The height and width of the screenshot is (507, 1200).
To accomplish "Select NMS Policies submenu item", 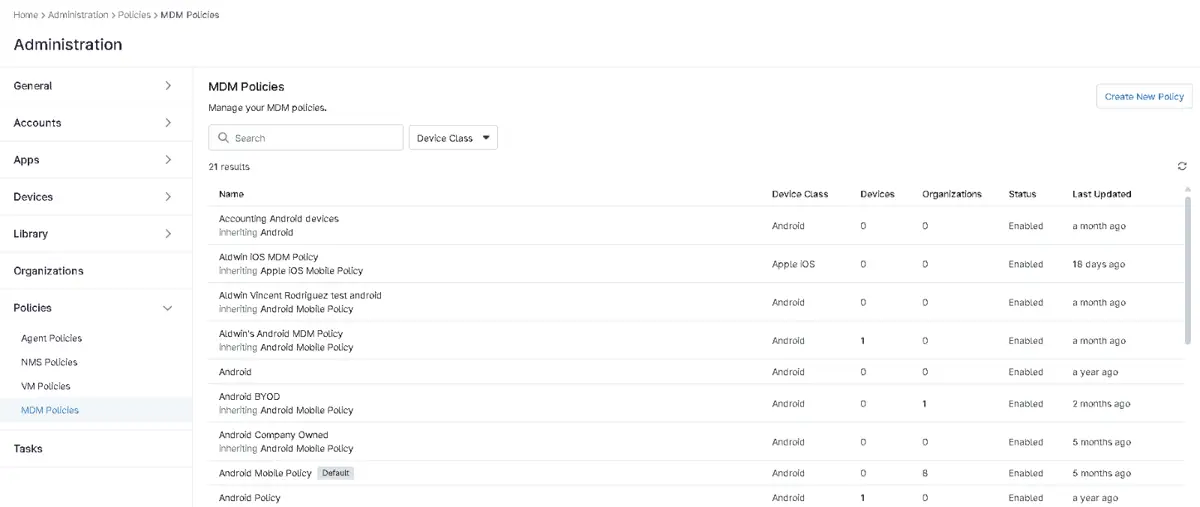I will (49, 363).
